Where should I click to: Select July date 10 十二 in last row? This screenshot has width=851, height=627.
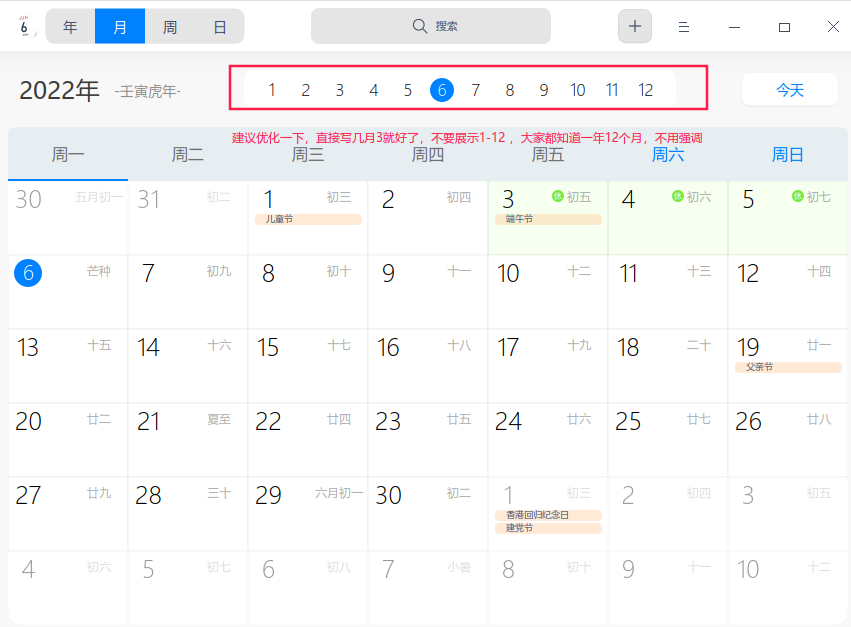coord(788,588)
